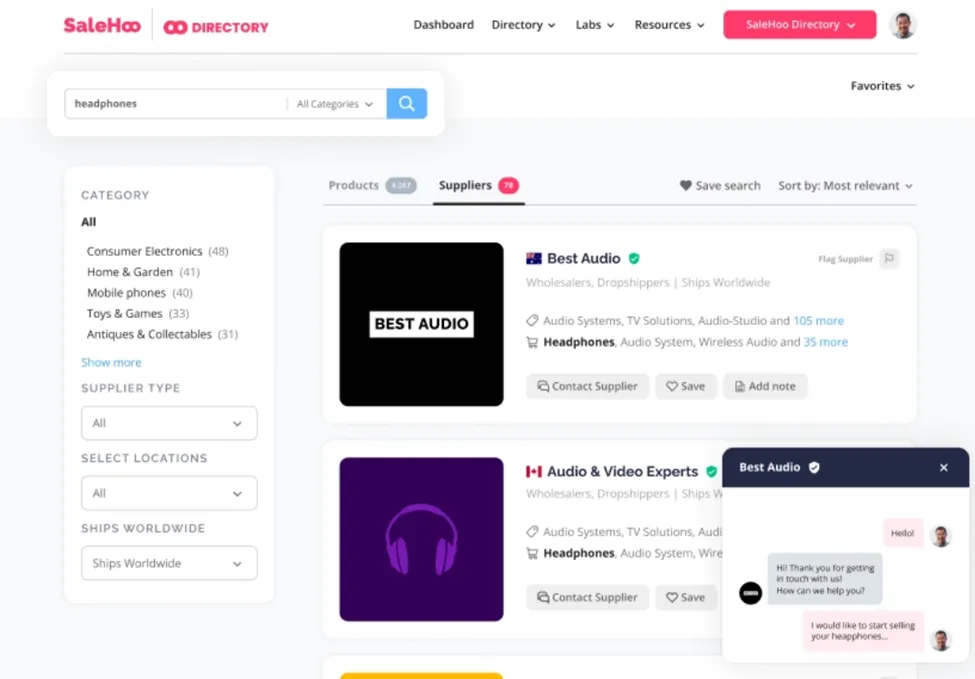Open the Select Locations dropdown
Image resolution: width=975 pixels, height=679 pixels.
(169, 493)
